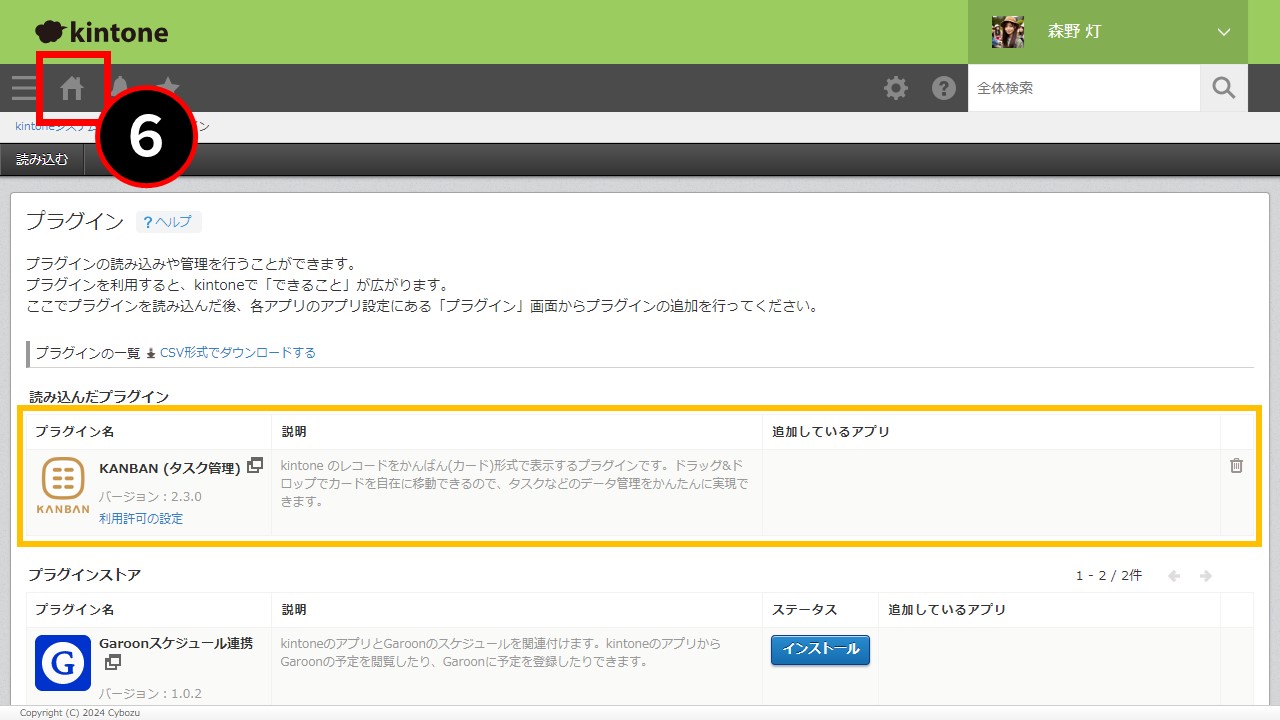Click the 読み込む button

(x=42, y=160)
